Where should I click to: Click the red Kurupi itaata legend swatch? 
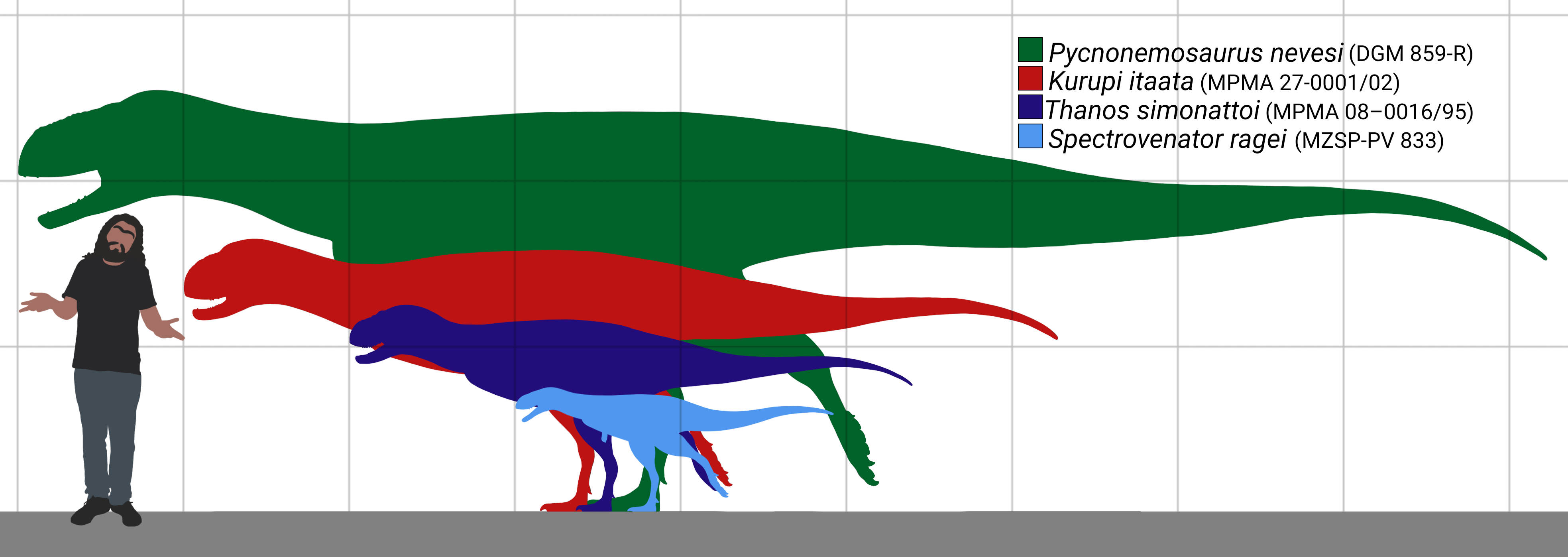click(1030, 79)
